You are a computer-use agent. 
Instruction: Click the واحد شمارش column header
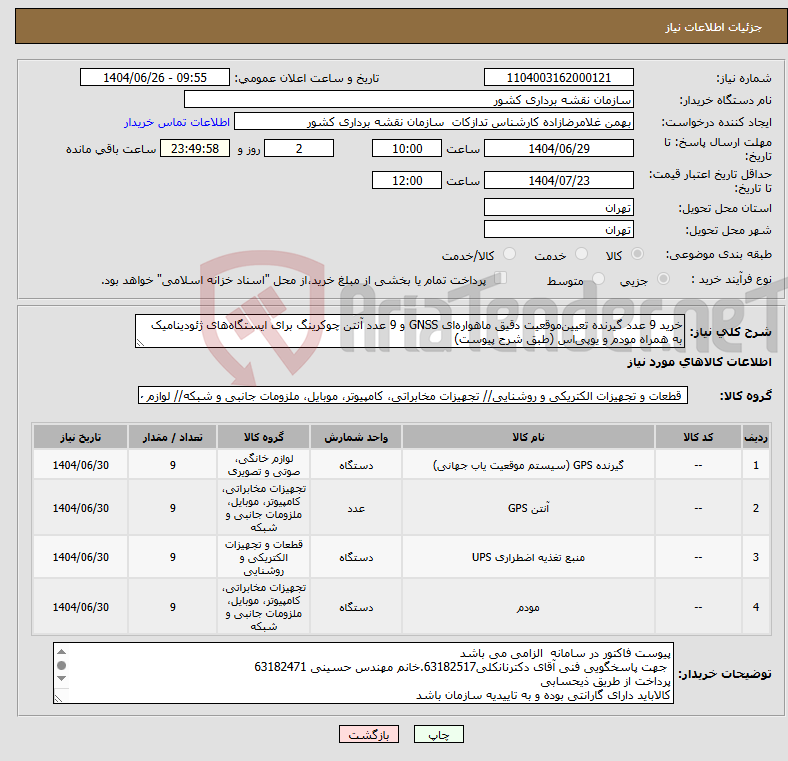point(356,437)
